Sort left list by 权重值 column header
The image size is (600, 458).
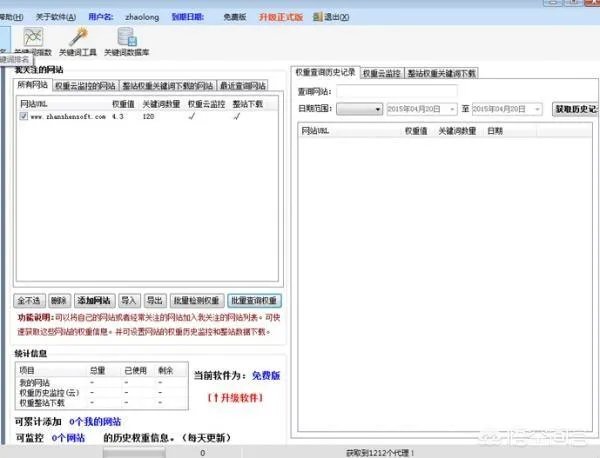(123, 104)
